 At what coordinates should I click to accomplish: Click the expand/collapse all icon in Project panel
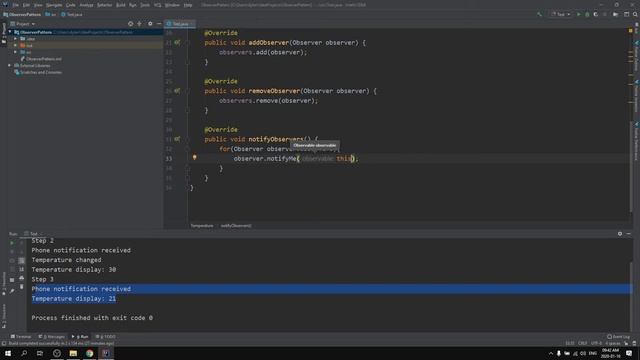tap(140, 24)
